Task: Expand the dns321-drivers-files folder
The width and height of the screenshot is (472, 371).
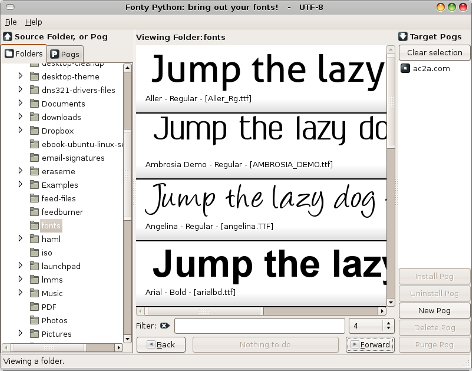Action: pos(20,90)
